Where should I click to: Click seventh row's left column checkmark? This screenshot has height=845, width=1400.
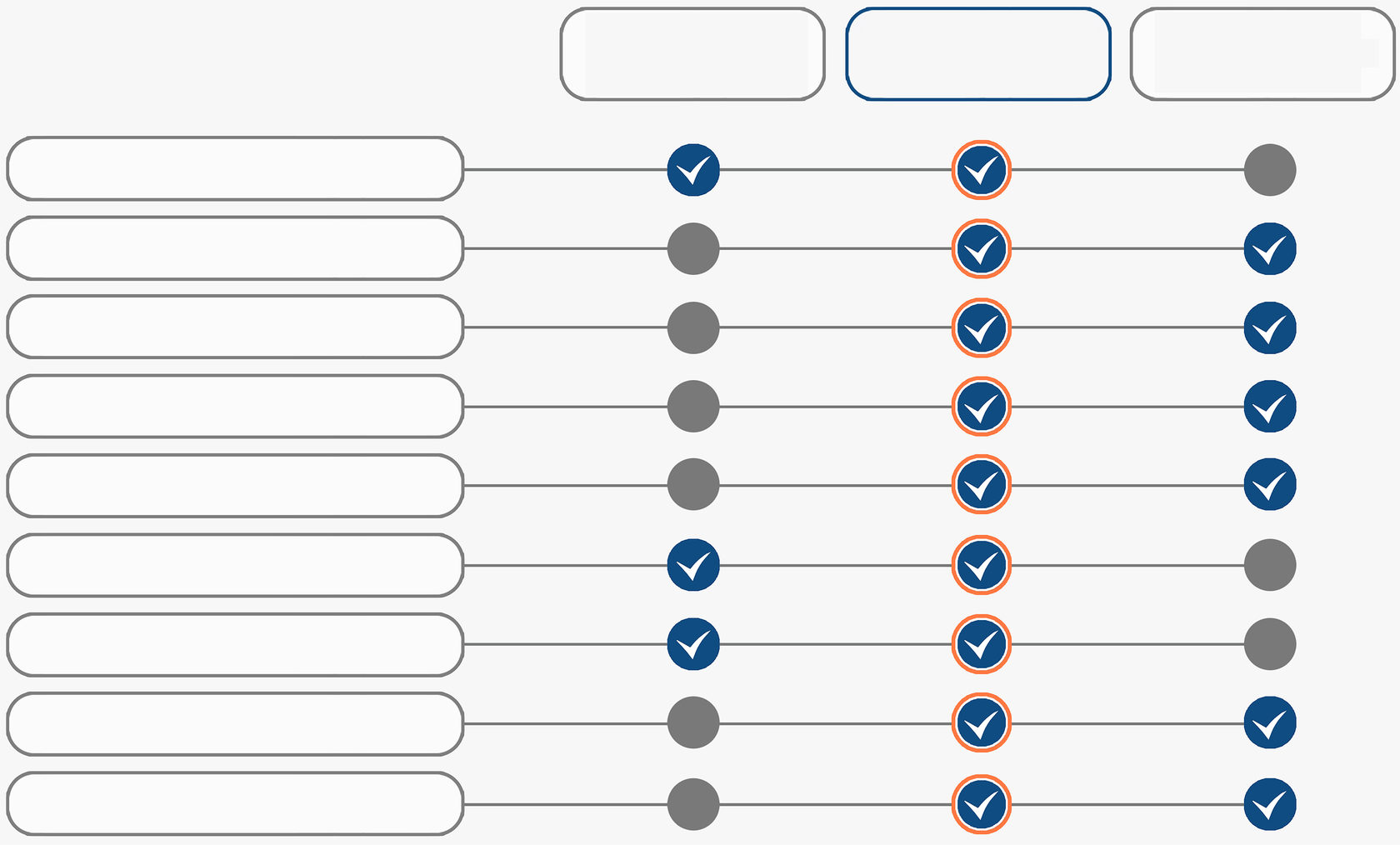click(693, 643)
